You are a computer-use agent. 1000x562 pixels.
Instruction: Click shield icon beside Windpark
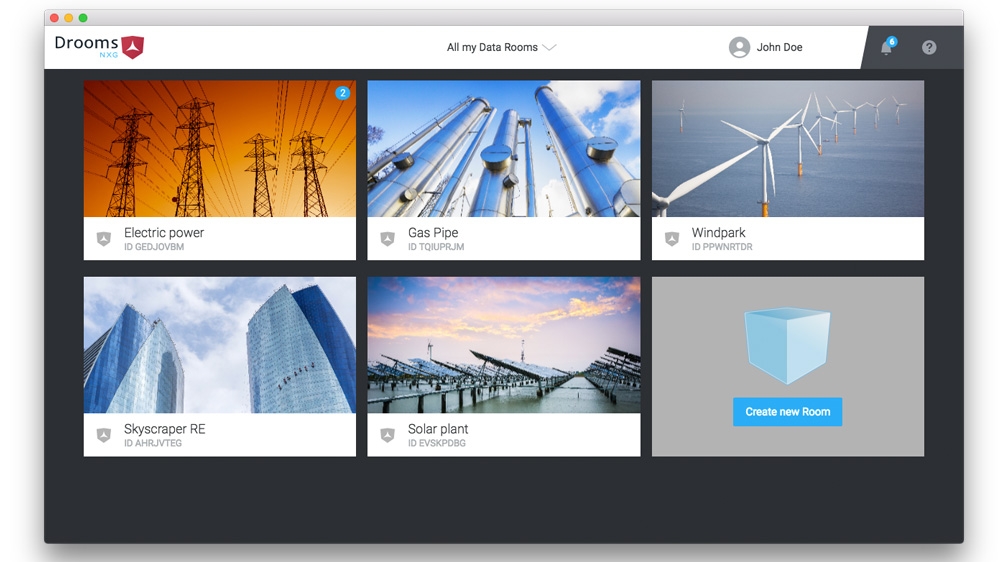click(x=672, y=239)
